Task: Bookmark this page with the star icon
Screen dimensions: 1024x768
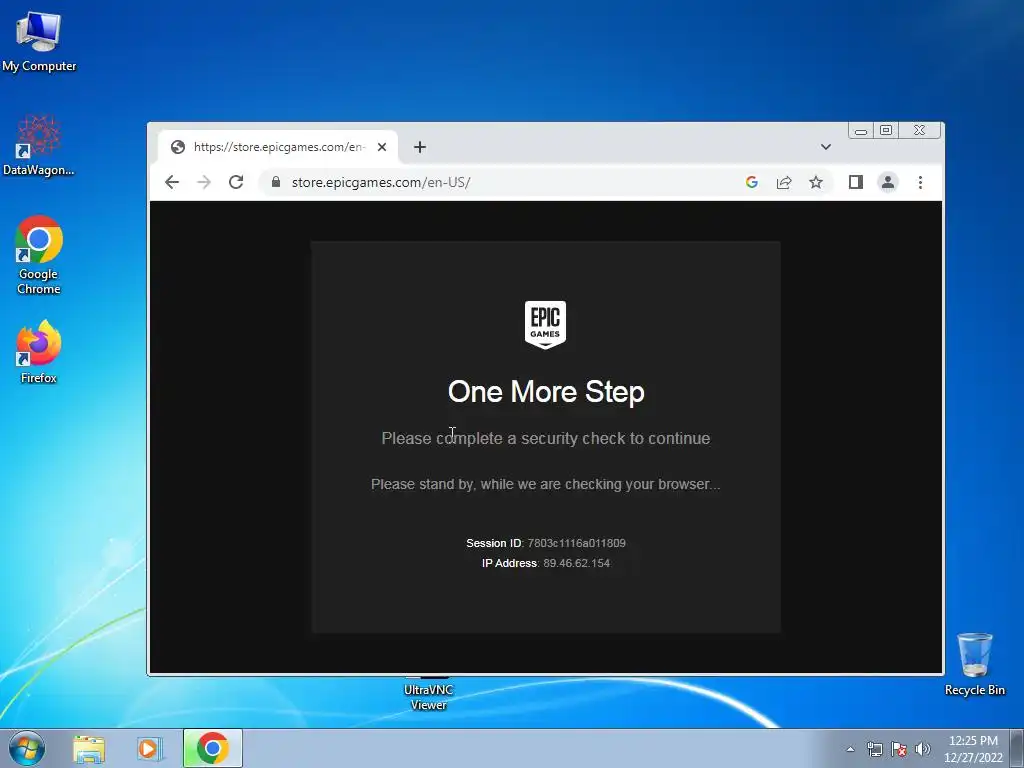Action: coord(816,182)
